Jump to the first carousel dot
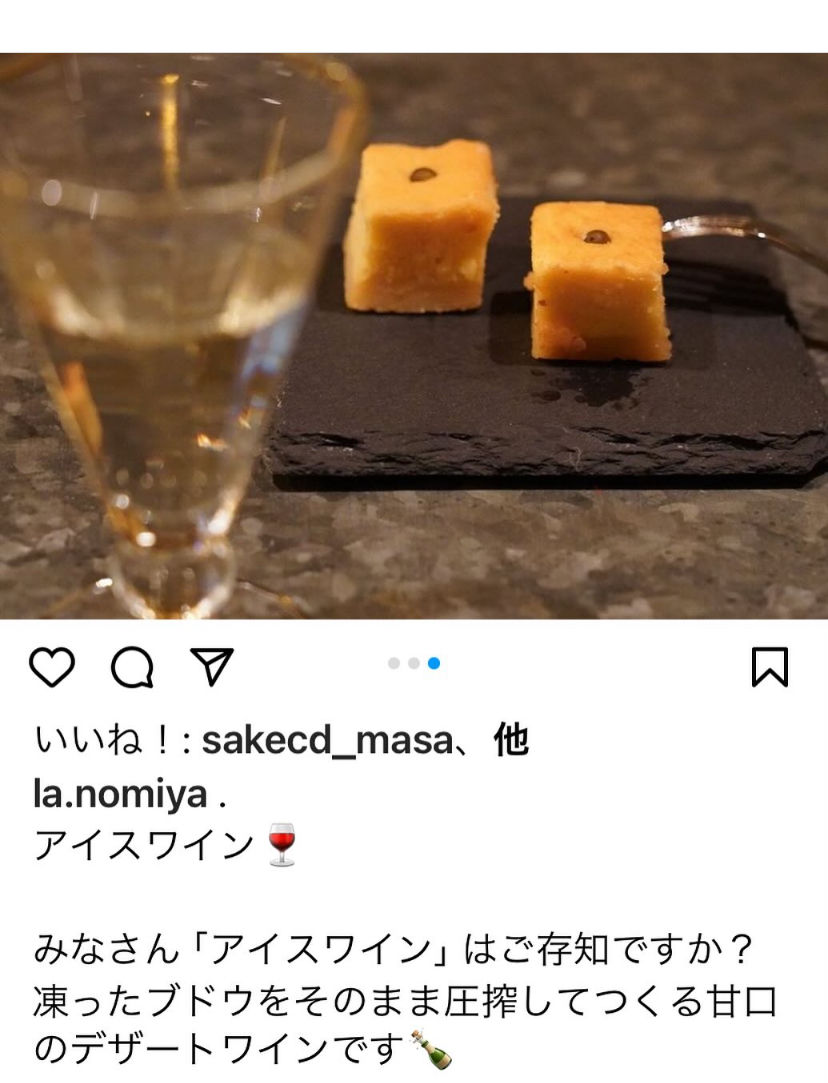 394,663
